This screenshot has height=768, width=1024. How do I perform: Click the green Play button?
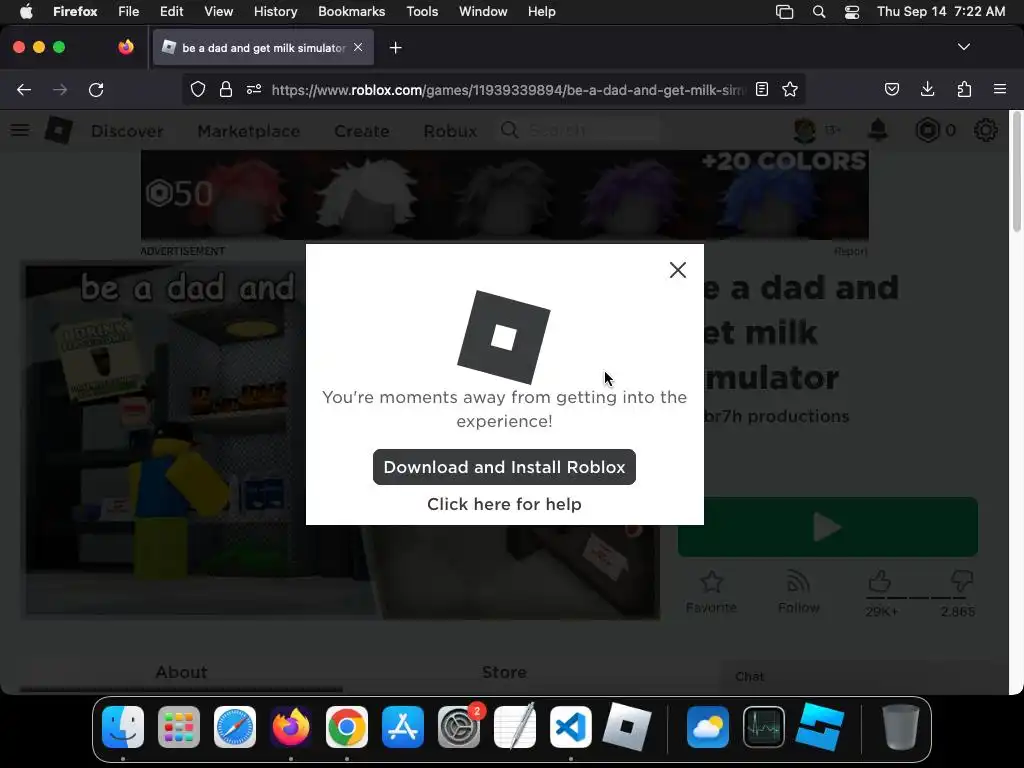click(827, 526)
